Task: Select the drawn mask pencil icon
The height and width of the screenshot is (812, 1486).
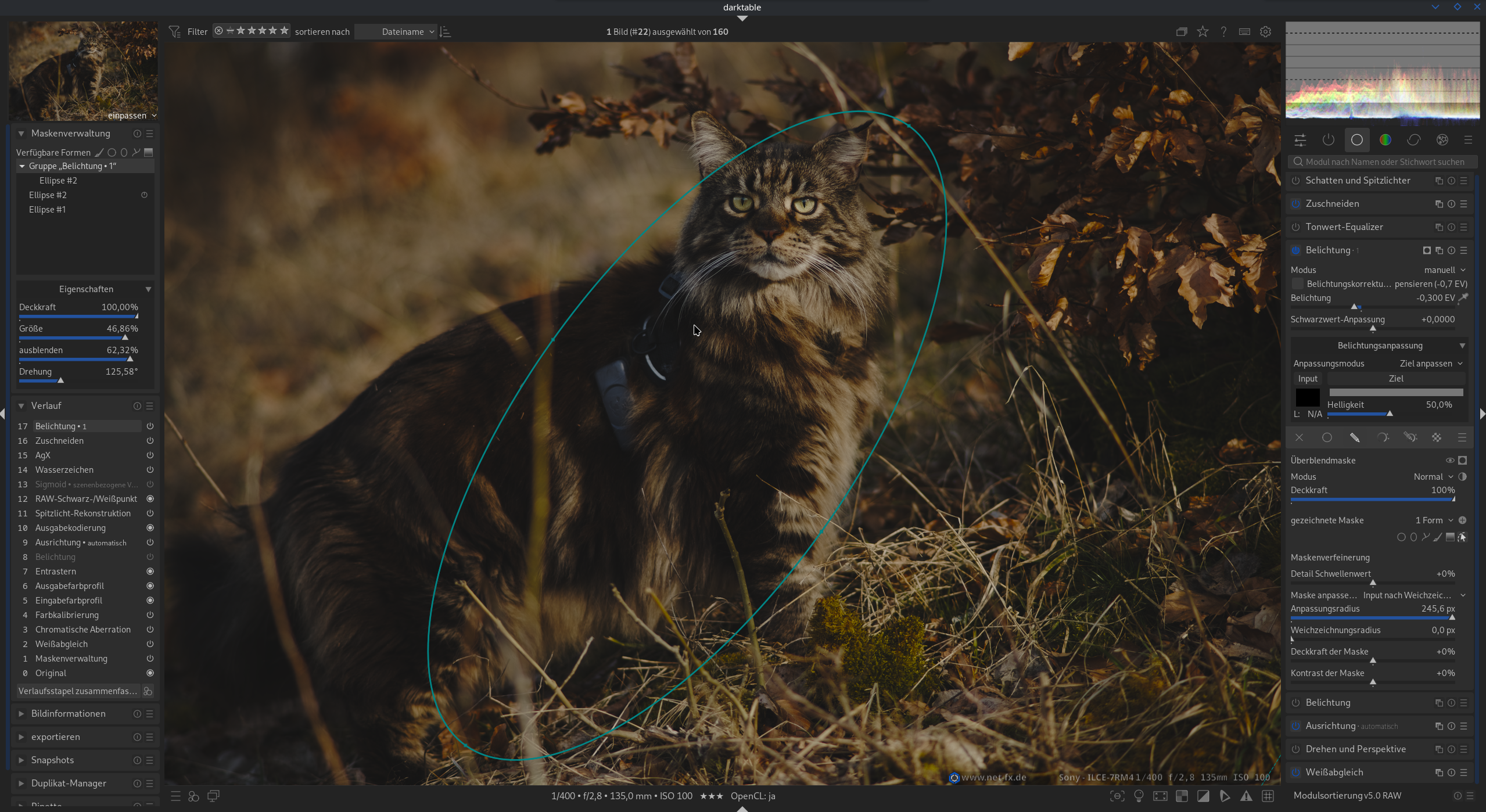Action: coord(1355,437)
